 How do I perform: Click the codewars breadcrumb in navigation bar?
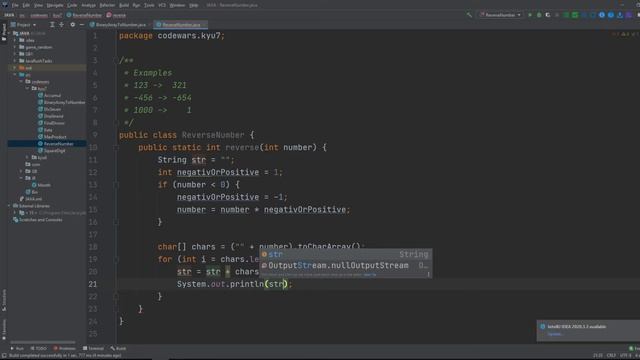(x=39, y=15)
